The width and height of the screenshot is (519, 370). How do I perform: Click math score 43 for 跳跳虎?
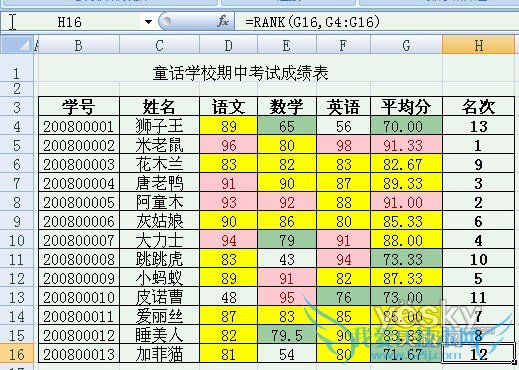click(x=287, y=259)
